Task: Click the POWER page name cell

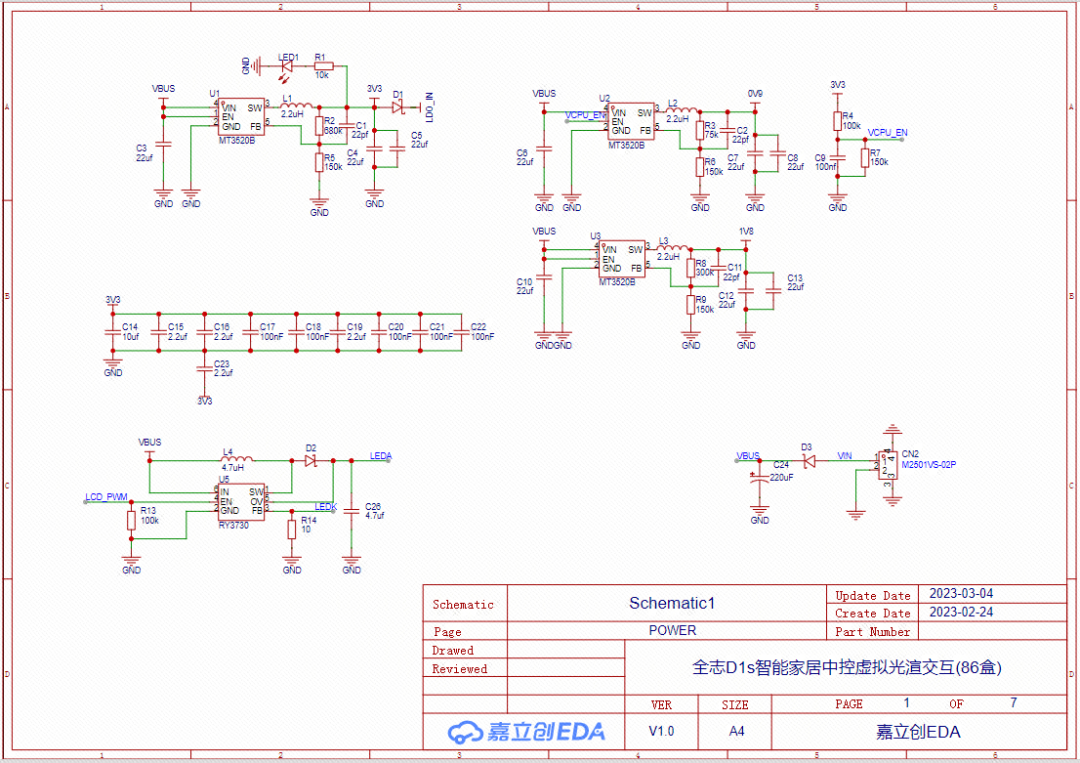Action: [x=672, y=631]
